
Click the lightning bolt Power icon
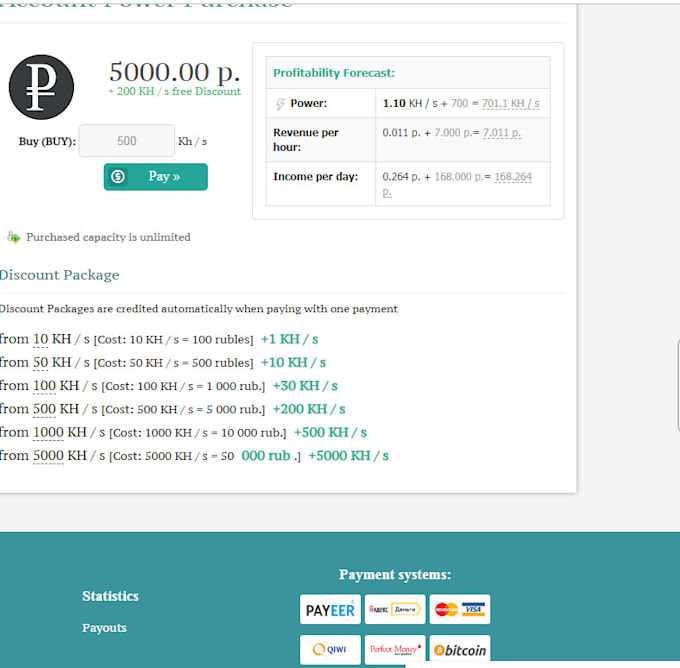[280, 104]
